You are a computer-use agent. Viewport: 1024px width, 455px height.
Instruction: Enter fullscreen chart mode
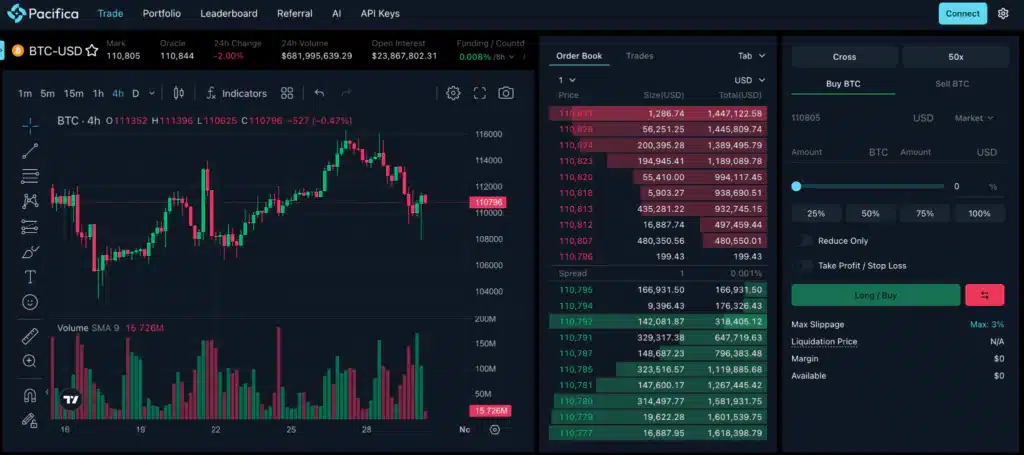point(480,93)
